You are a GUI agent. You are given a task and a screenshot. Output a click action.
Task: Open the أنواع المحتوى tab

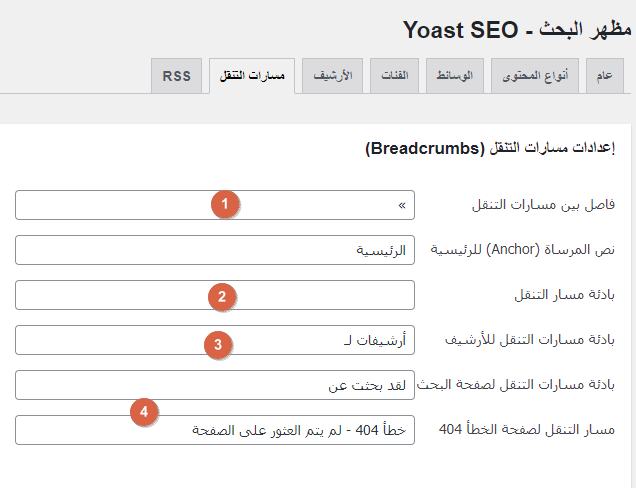click(x=535, y=76)
